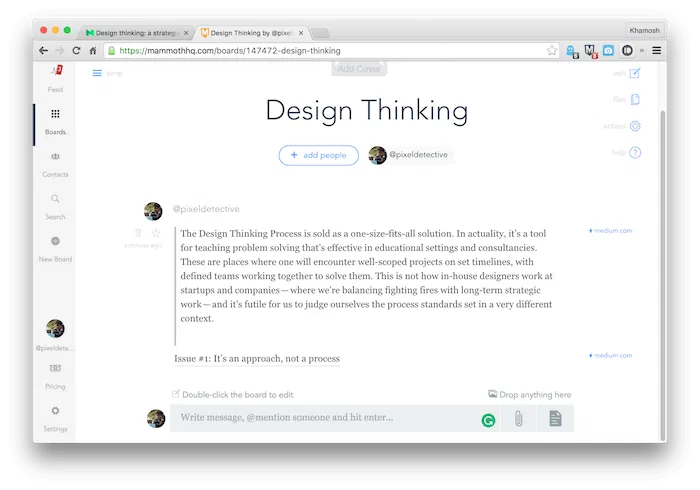Click the page vertical scrollbar
Viewport: 700px width, 490px height.
[x=662, y=276]
